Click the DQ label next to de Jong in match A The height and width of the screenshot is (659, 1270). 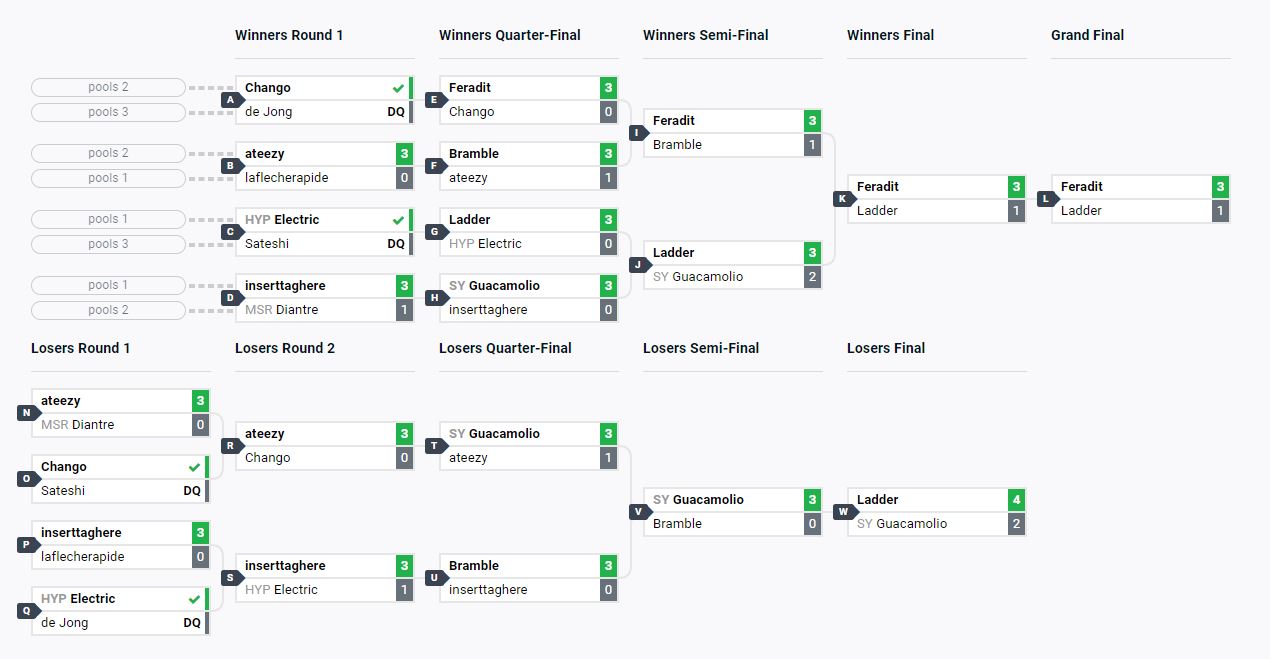(396, 112)
